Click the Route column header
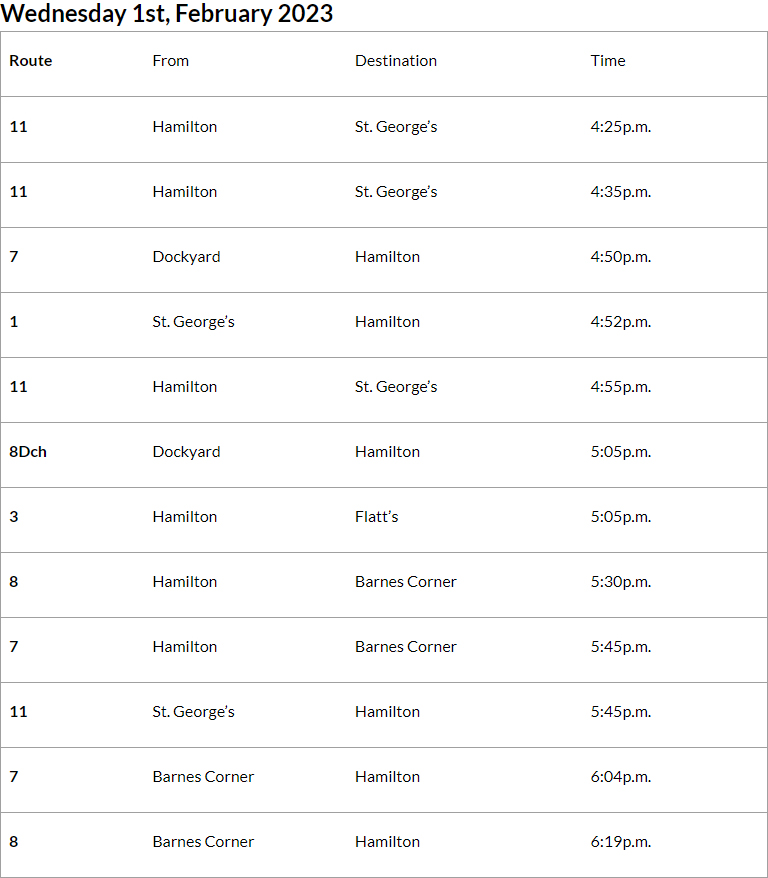Image resolution: width=768 pixels, height=878 pixels. click(31, 61)
